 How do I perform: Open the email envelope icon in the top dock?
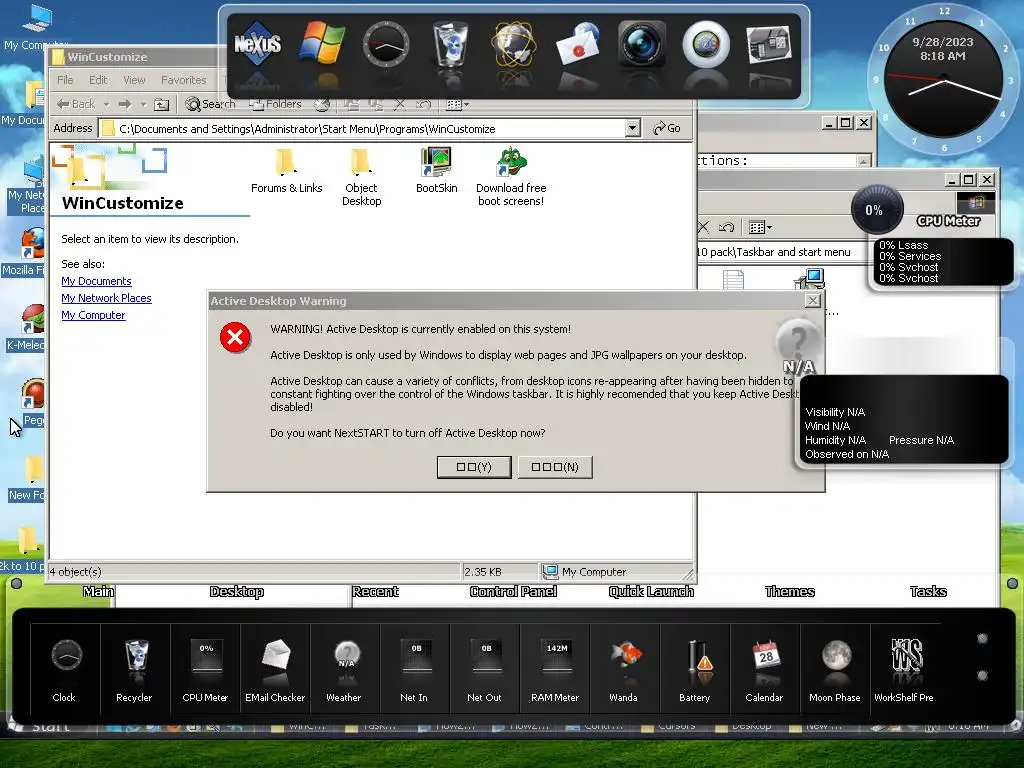coord(578,44)
